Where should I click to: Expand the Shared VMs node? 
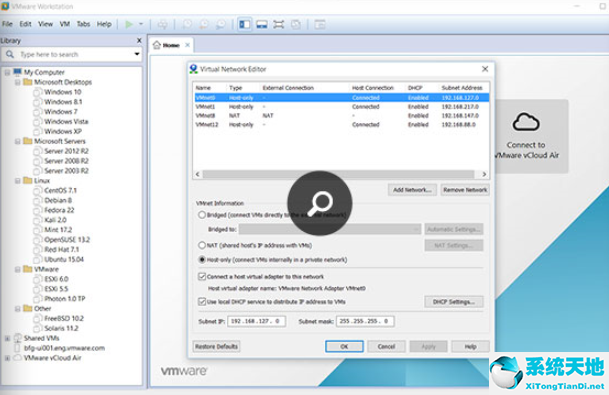tap(7, 338)
